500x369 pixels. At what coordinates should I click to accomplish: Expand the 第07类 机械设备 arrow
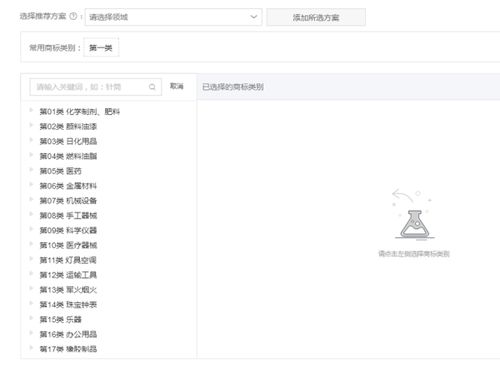click(x=32, y=199)
